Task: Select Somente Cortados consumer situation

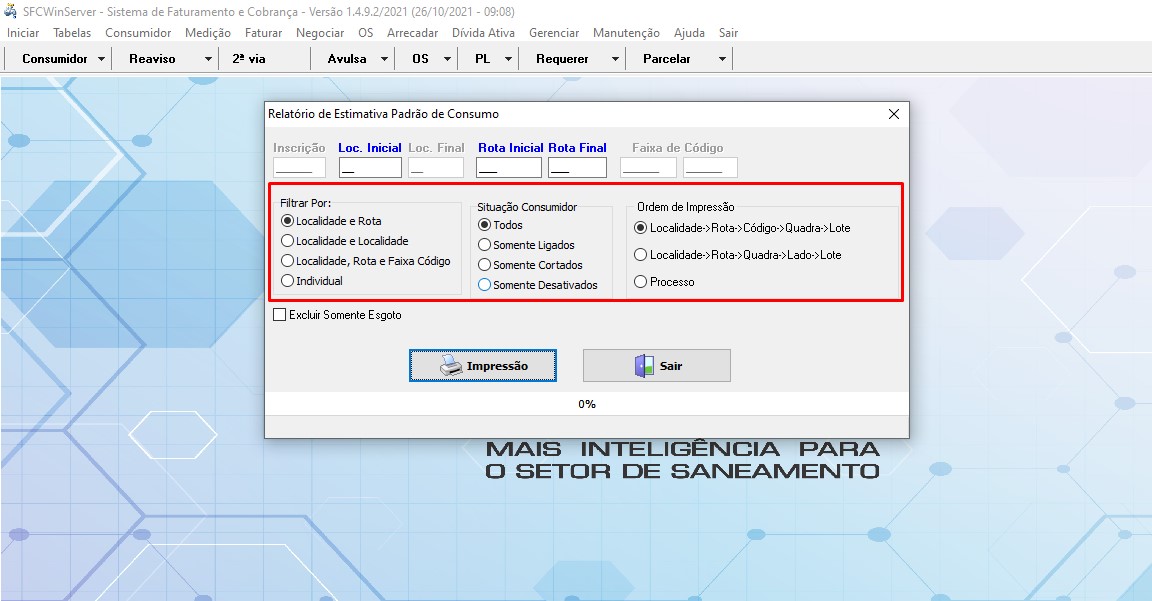Action: [485, 265]
